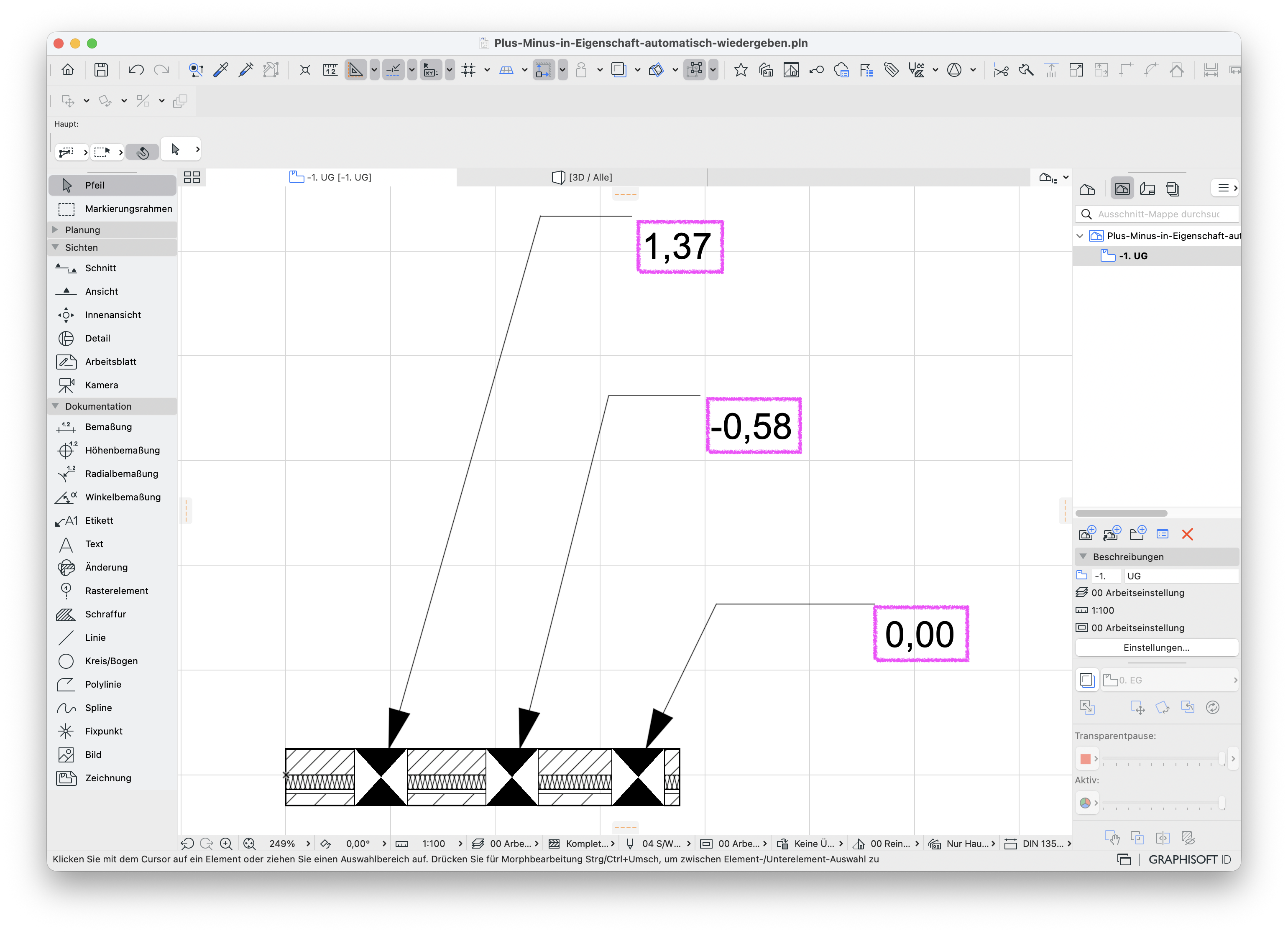Select the Radialbemaßung tool
Image resolution: width=1288 pixels, height=933 pixels.
(112, 473)
